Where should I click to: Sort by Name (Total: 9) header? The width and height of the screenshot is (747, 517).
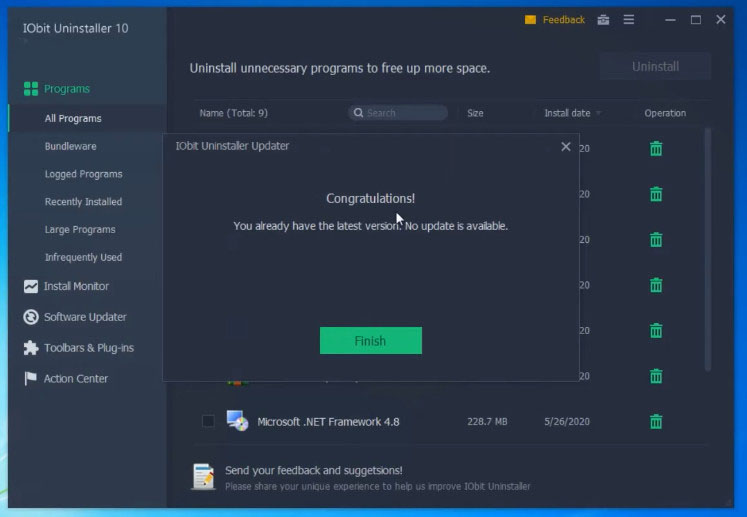click(x=233, y=113)
